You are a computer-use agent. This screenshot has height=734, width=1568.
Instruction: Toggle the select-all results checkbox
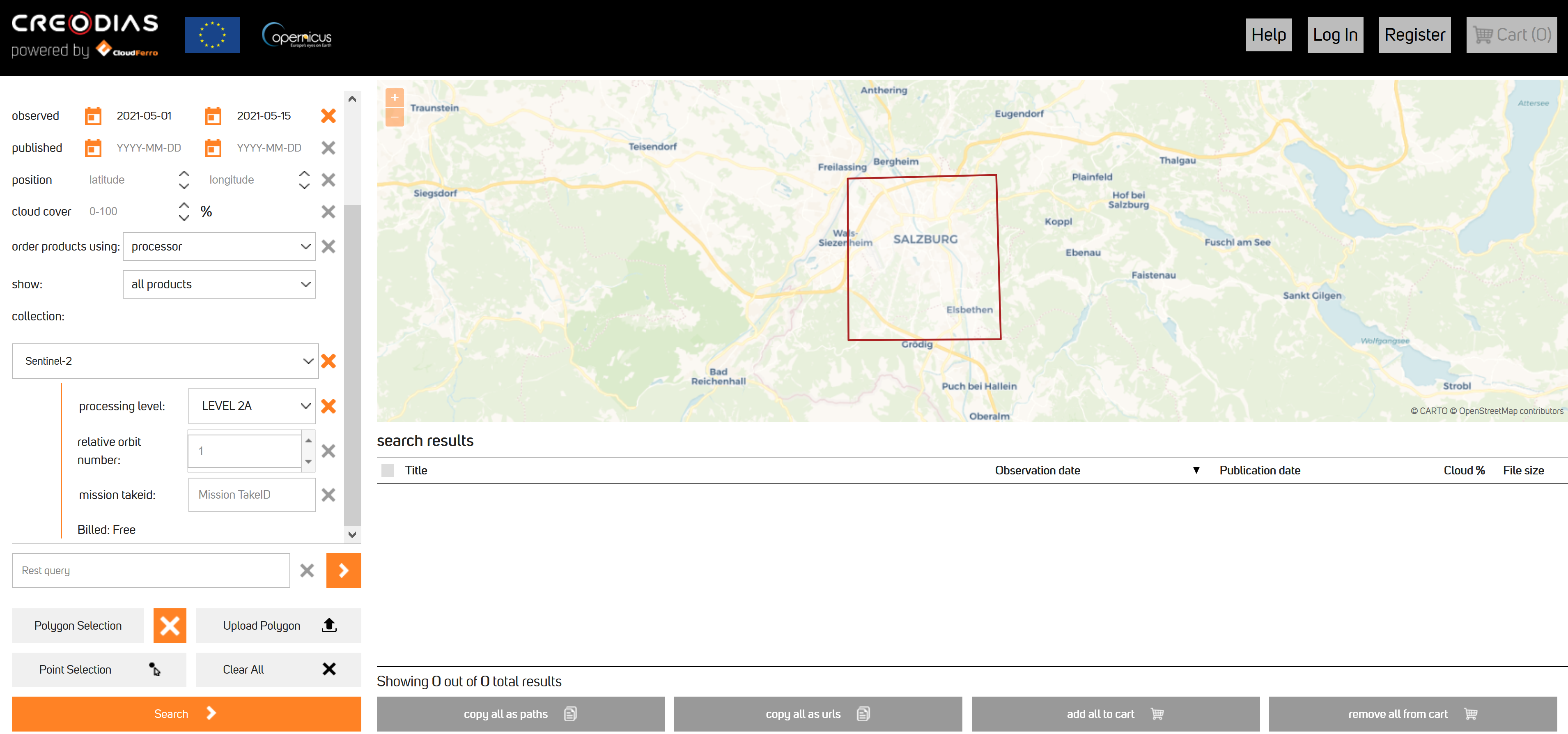388,471
